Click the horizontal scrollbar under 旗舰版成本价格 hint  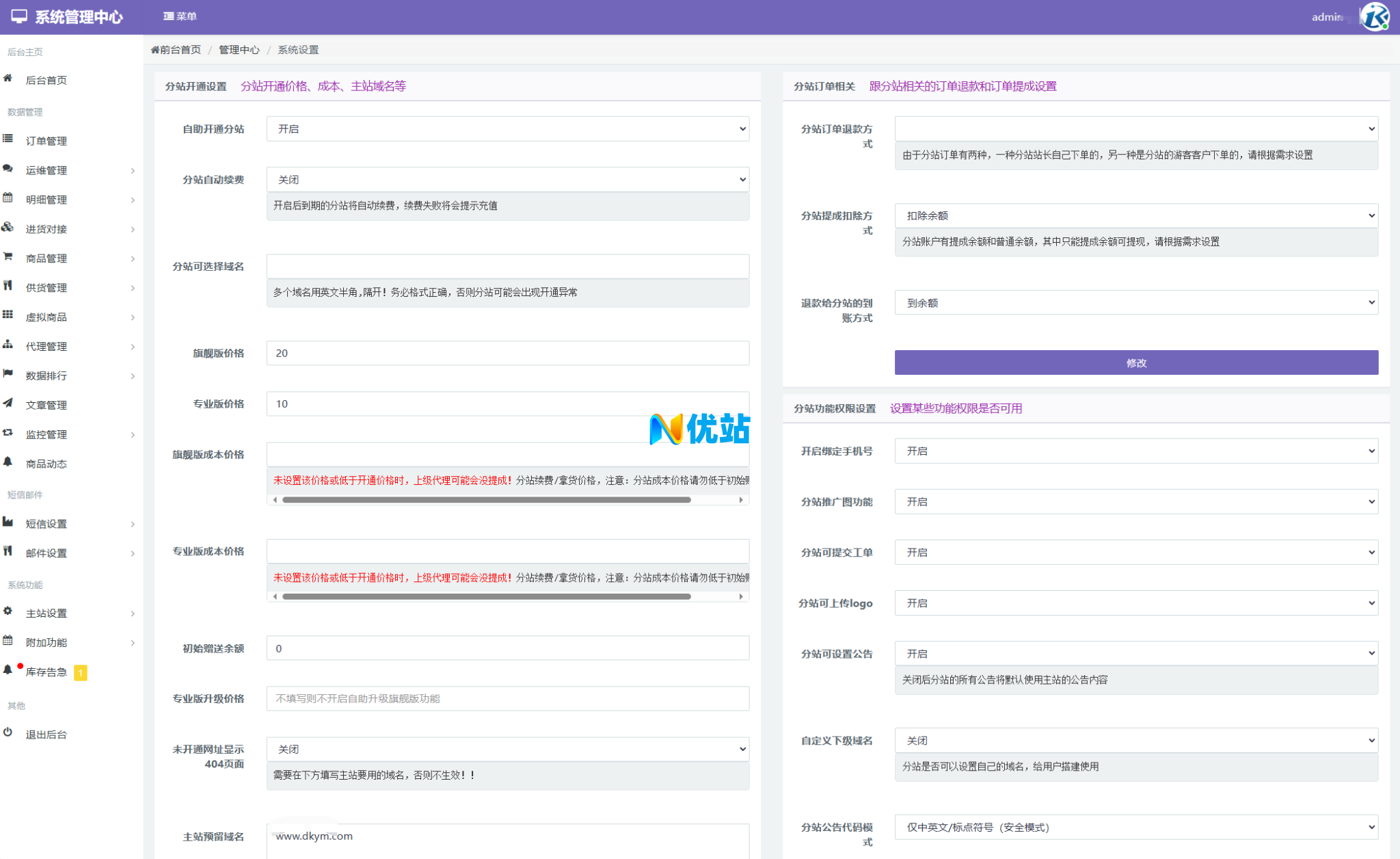click(486, 500)
